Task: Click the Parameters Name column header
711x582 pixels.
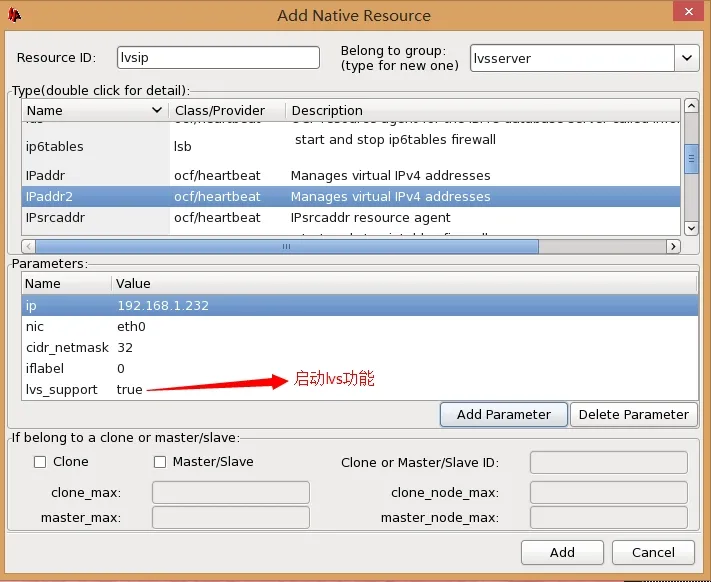Action: click(67, 283)
